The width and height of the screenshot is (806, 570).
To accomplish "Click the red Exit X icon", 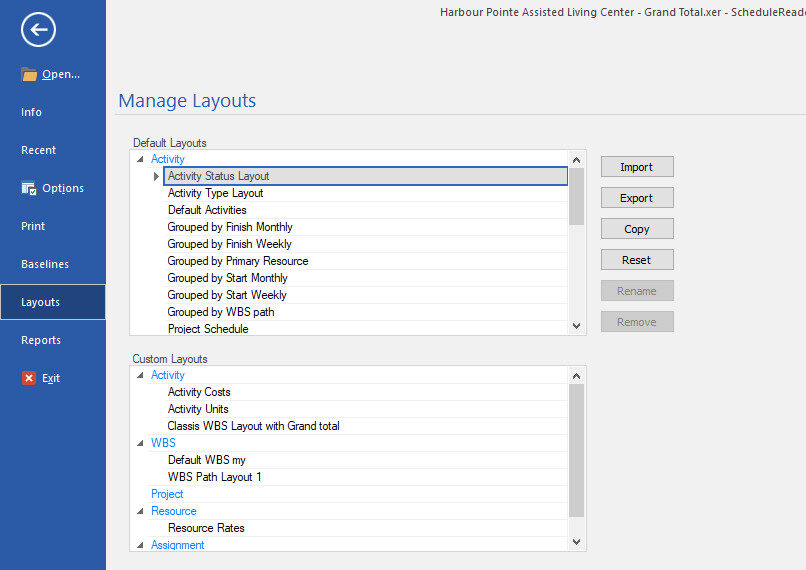I will 29,378.
